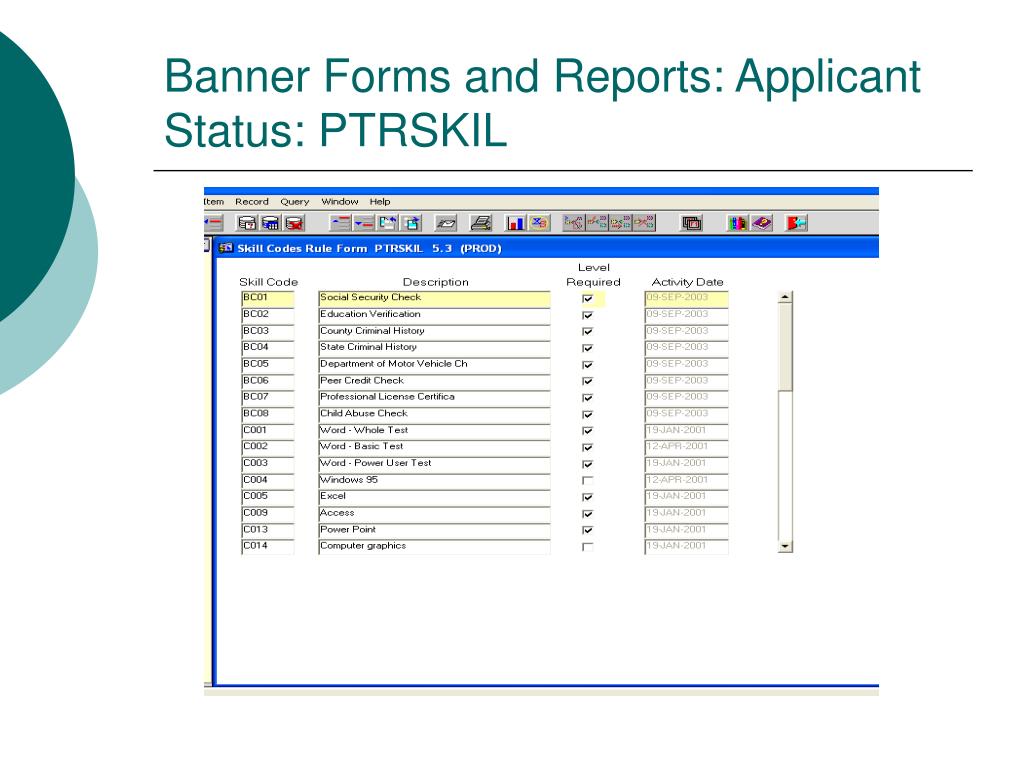Click the C001 skill code field
The image size is (1024, 768).
pos(268,431)
